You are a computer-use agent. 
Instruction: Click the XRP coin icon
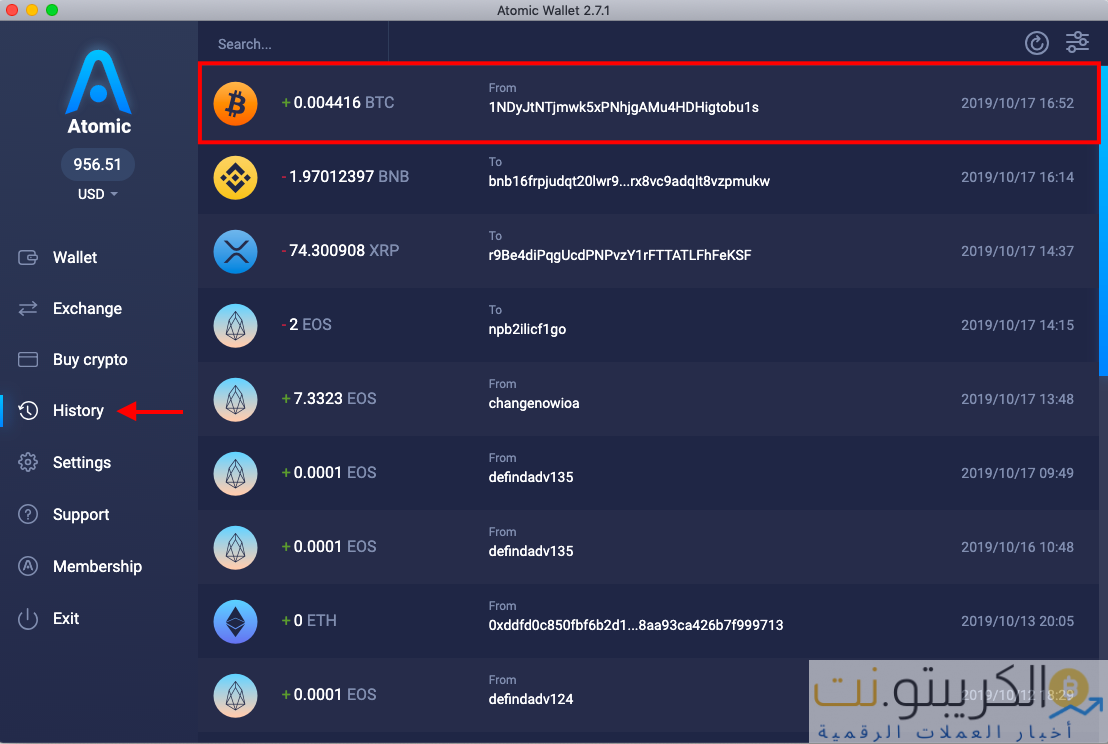click(236, 251)
